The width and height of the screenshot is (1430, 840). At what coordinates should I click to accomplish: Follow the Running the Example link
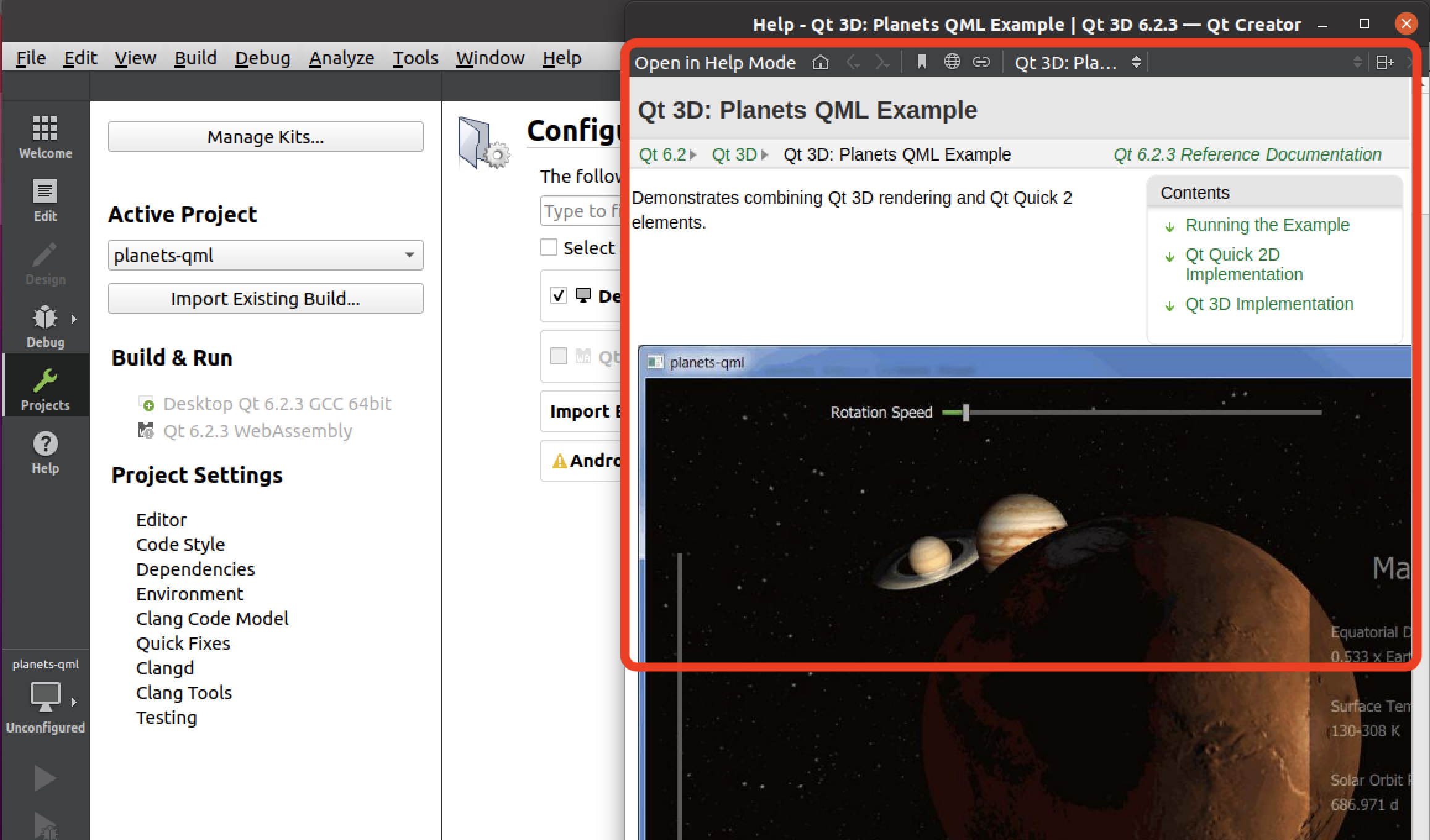pos(1267,225)
